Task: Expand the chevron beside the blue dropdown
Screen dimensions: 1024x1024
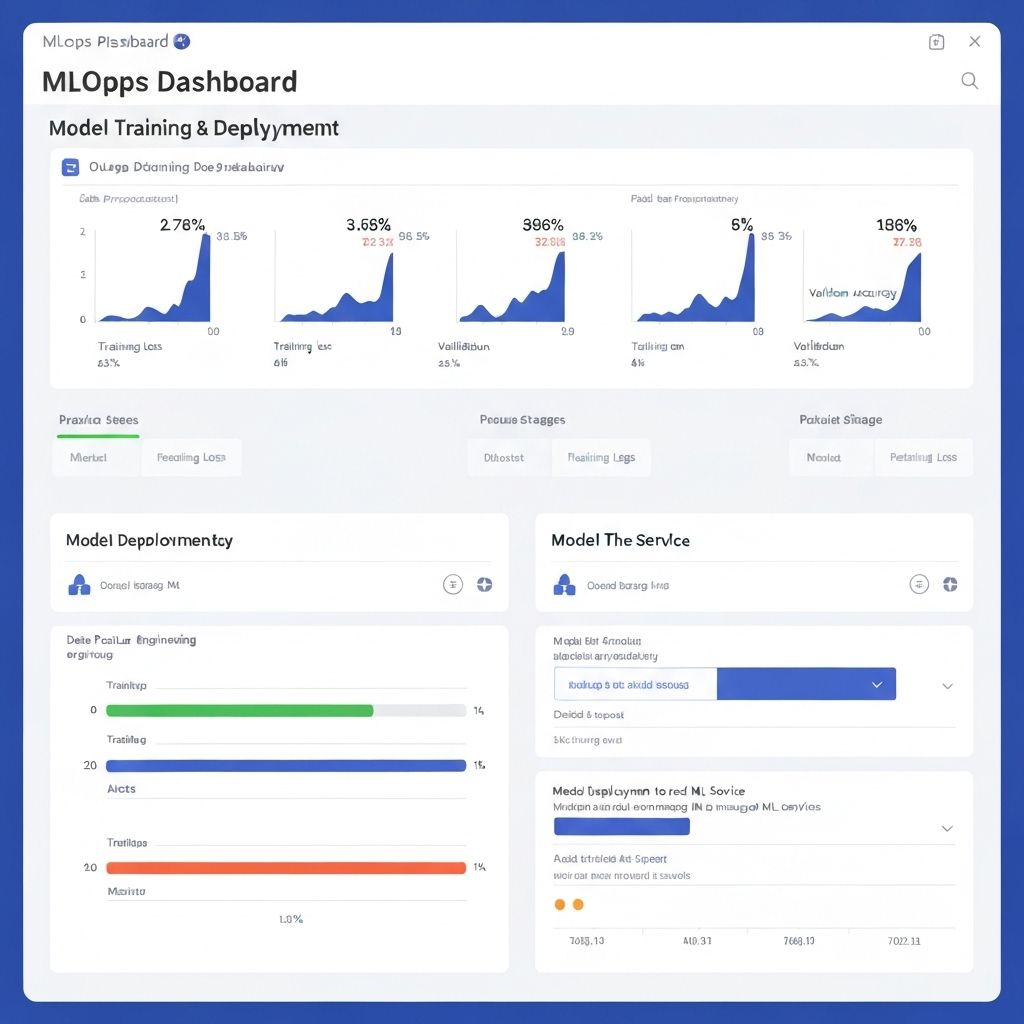Action: [946, 686]
